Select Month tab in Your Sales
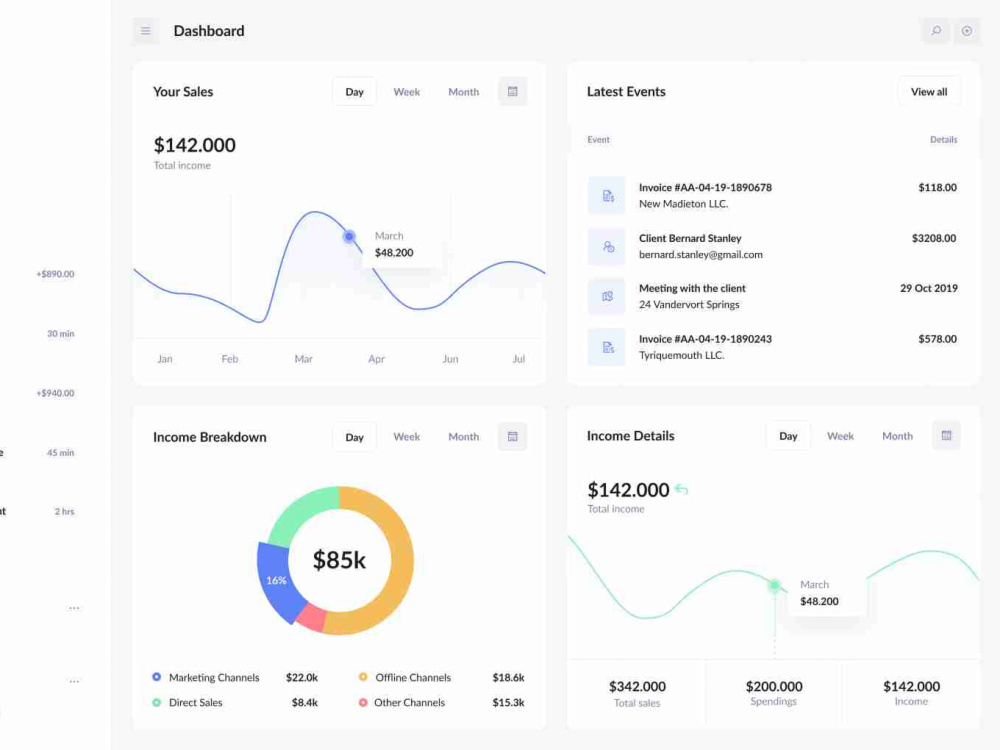 (x=464, y=92)
